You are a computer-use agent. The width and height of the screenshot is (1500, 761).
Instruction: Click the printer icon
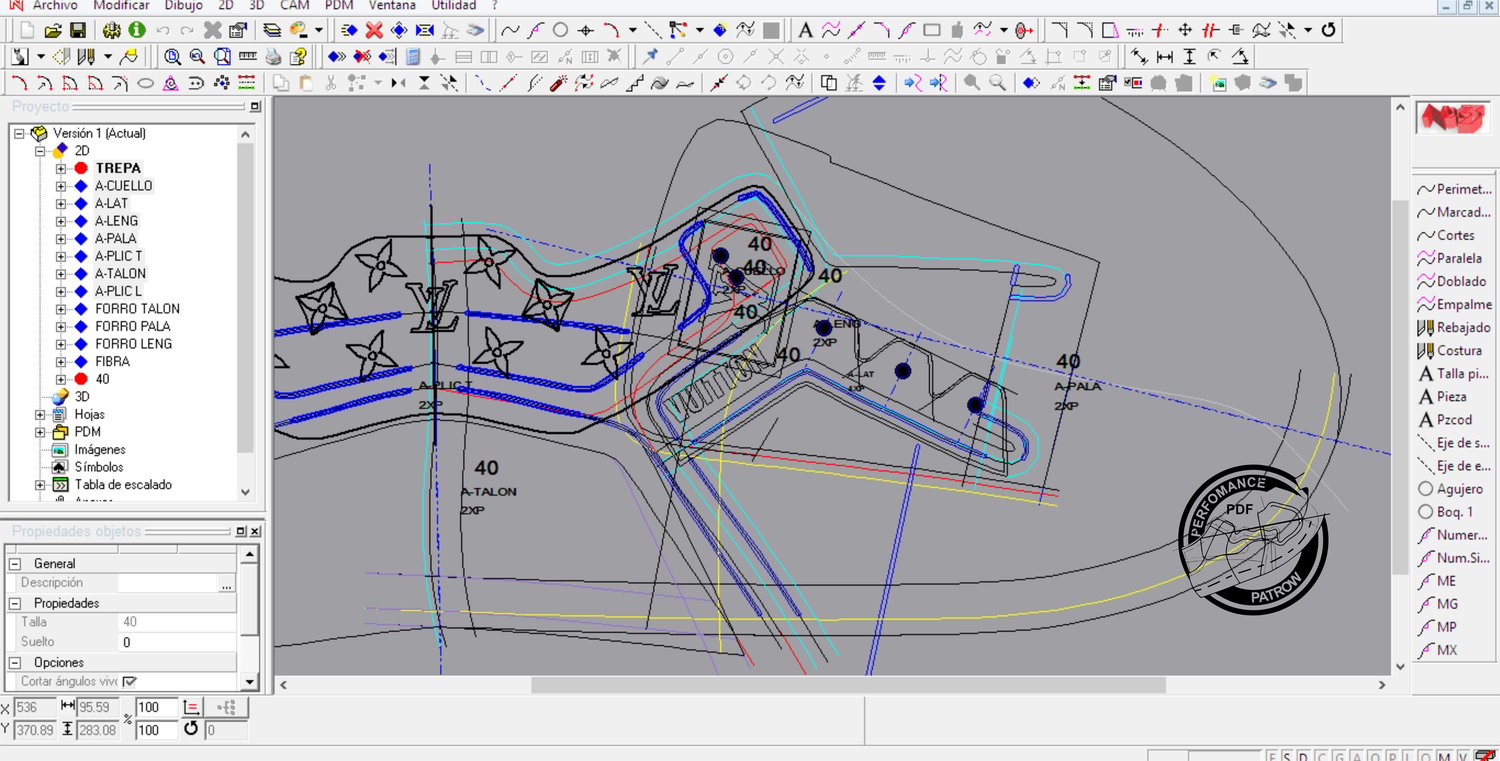point(273,56)
